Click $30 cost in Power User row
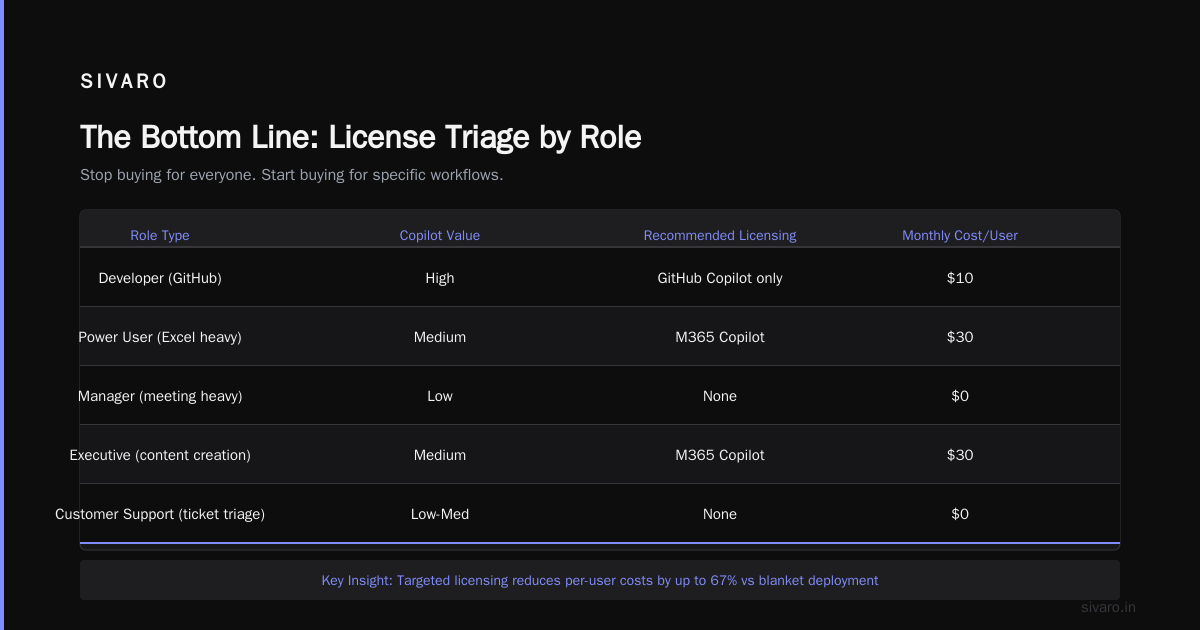This screenshot has height=630, width=1200. pyautogui.click(x=960, y=337)
